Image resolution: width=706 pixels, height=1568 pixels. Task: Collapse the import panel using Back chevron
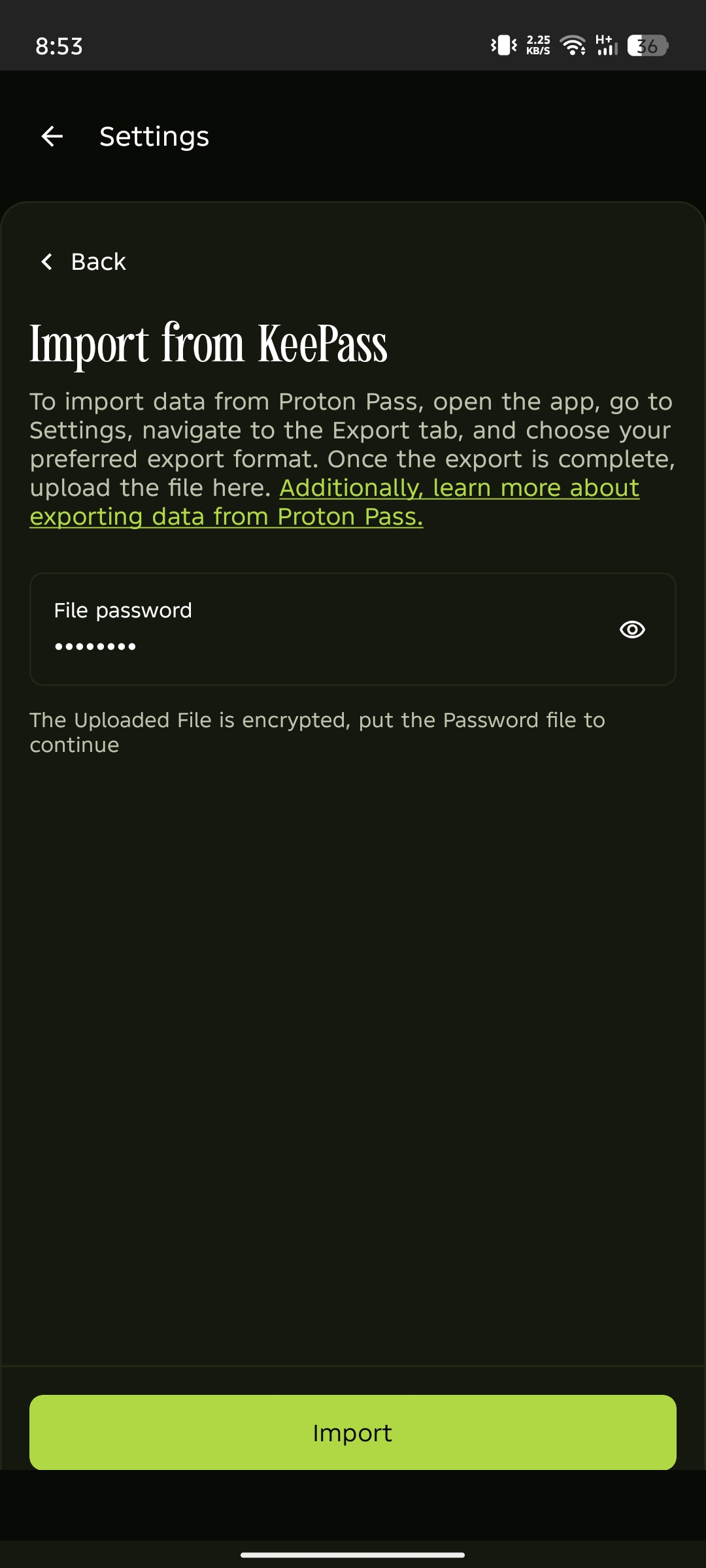pyautogui.click(x=46, y=261)
